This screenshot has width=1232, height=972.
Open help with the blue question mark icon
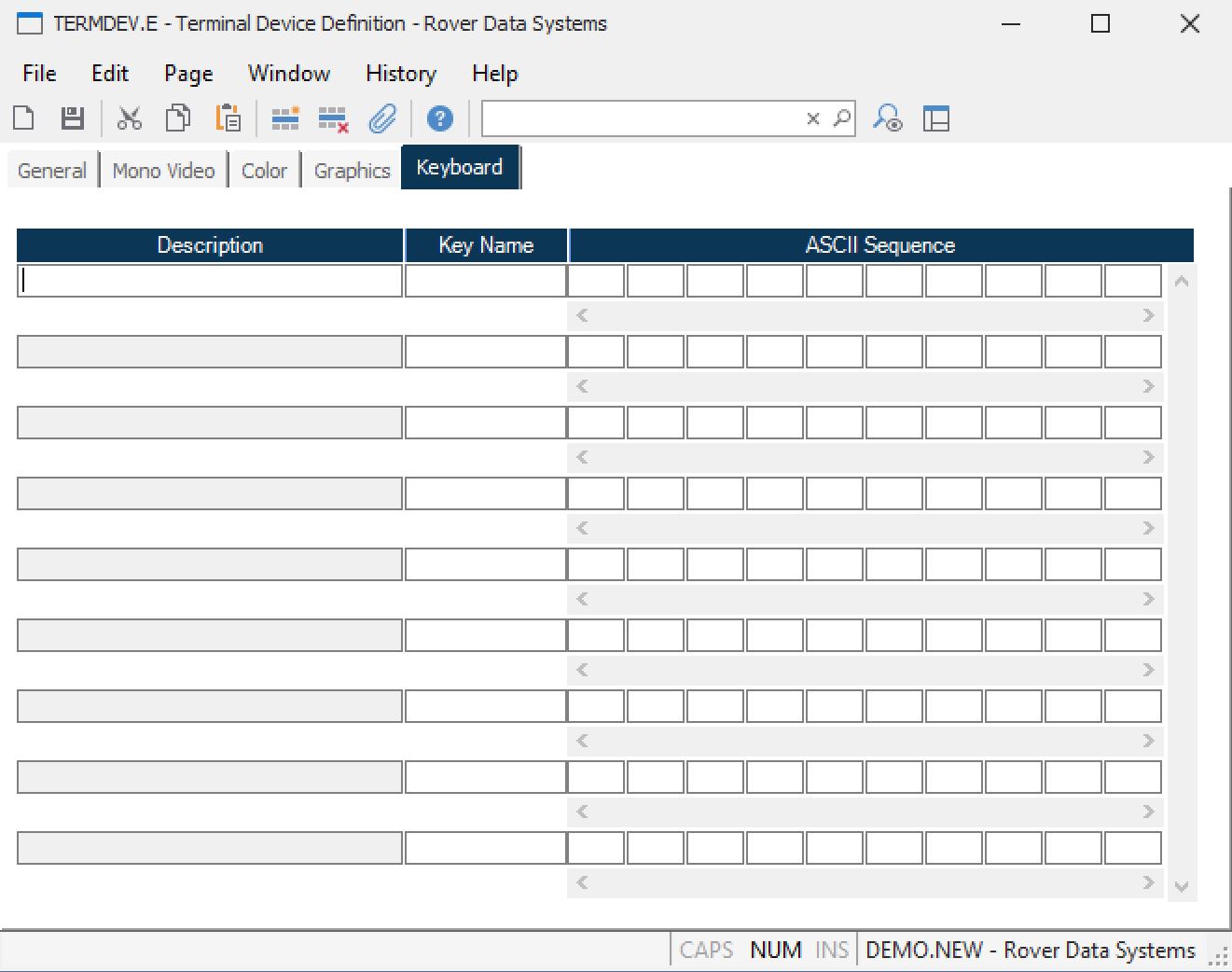439,118
